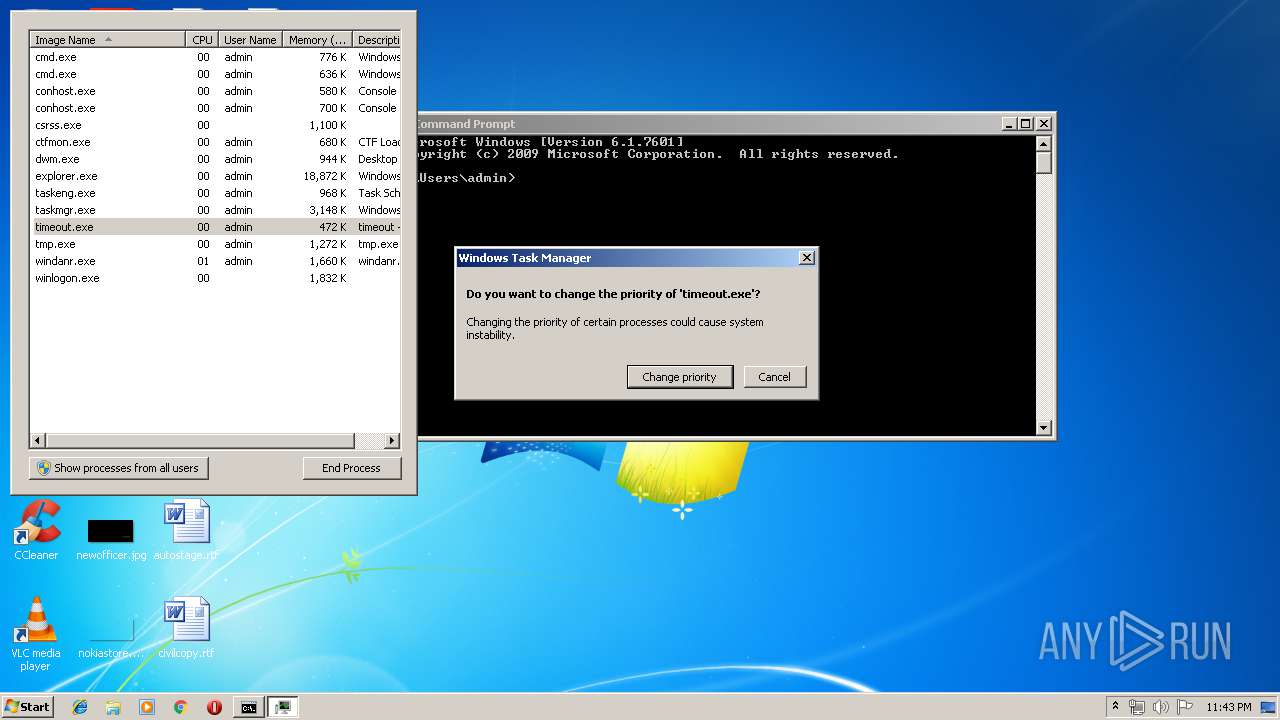Close the Windows Task Manager dialog
This screenshot has height=720, width=1280.
(x=806, y=258)
